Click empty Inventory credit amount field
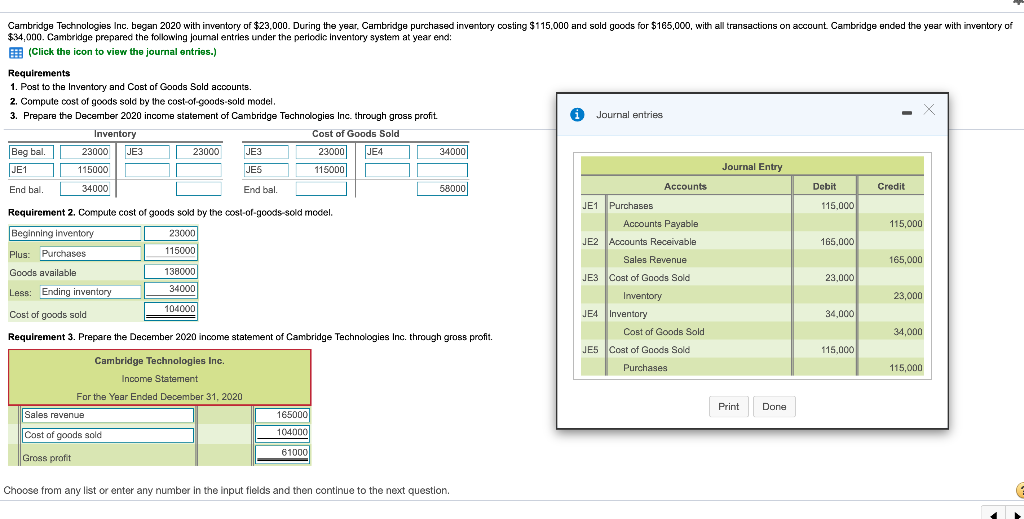 pyautogui.click(x=199, y=170)
